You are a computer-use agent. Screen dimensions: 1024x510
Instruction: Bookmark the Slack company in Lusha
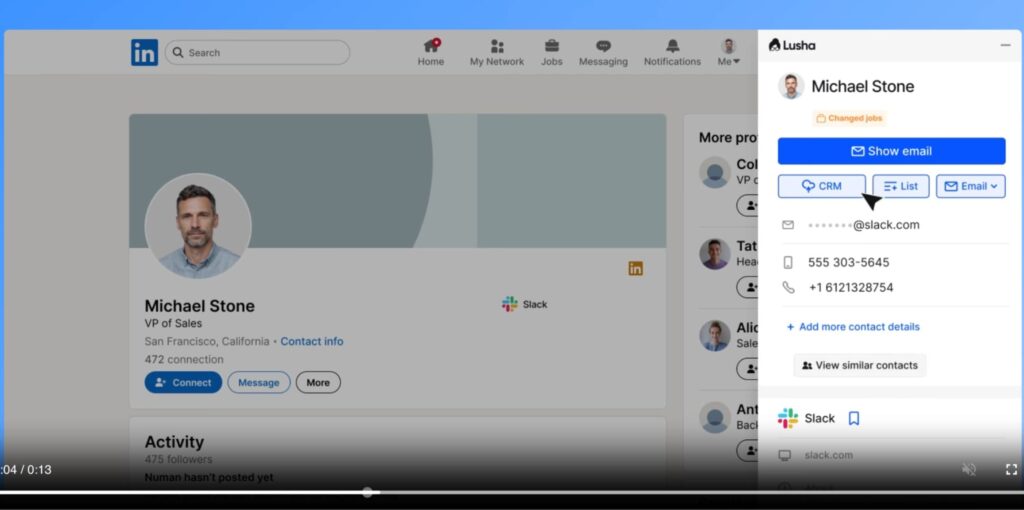pyautogui.click(x=854, y=418)
